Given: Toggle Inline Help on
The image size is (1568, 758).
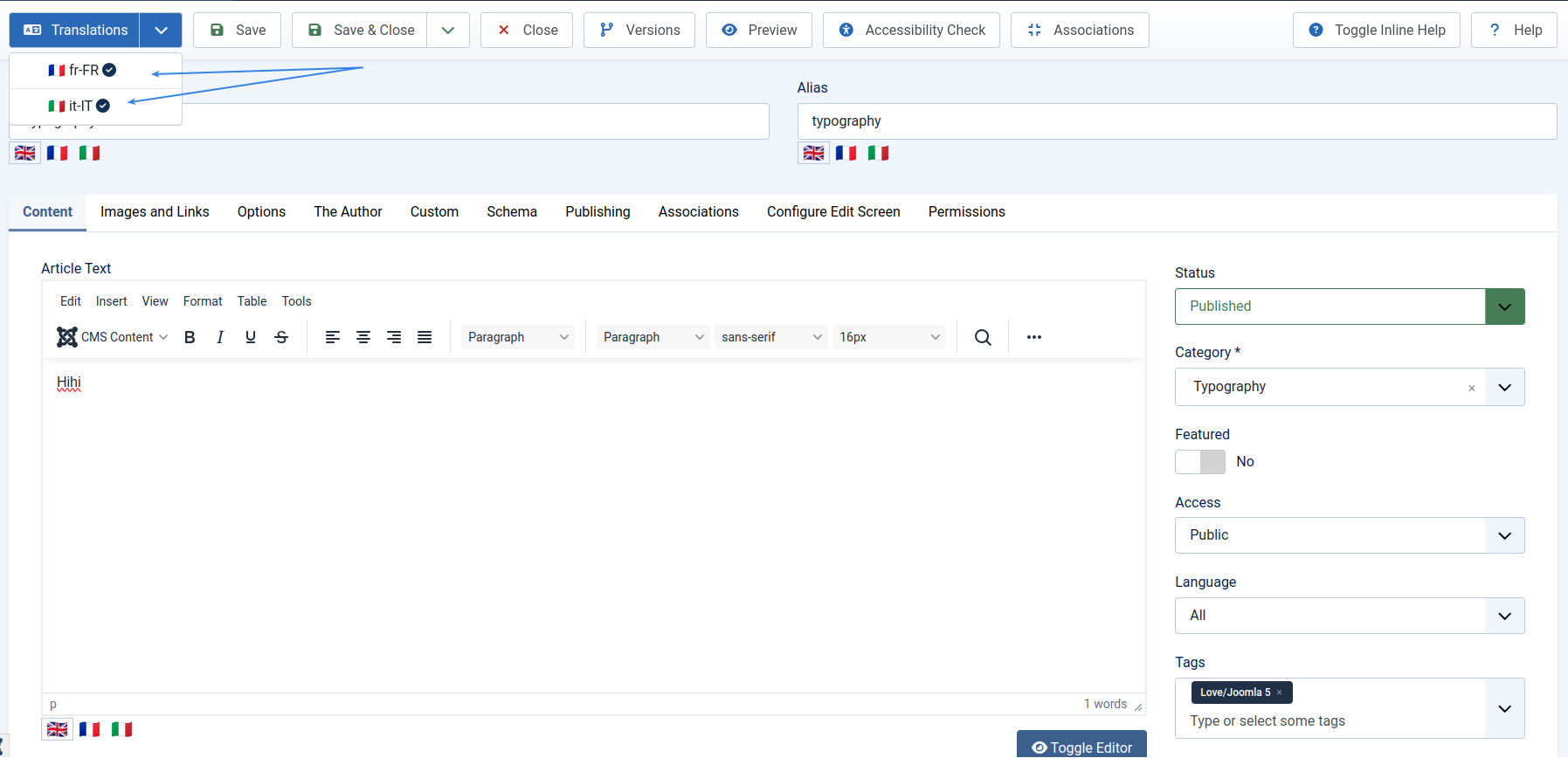Looking at the screenshot, I should click(x=1377, y=31).
